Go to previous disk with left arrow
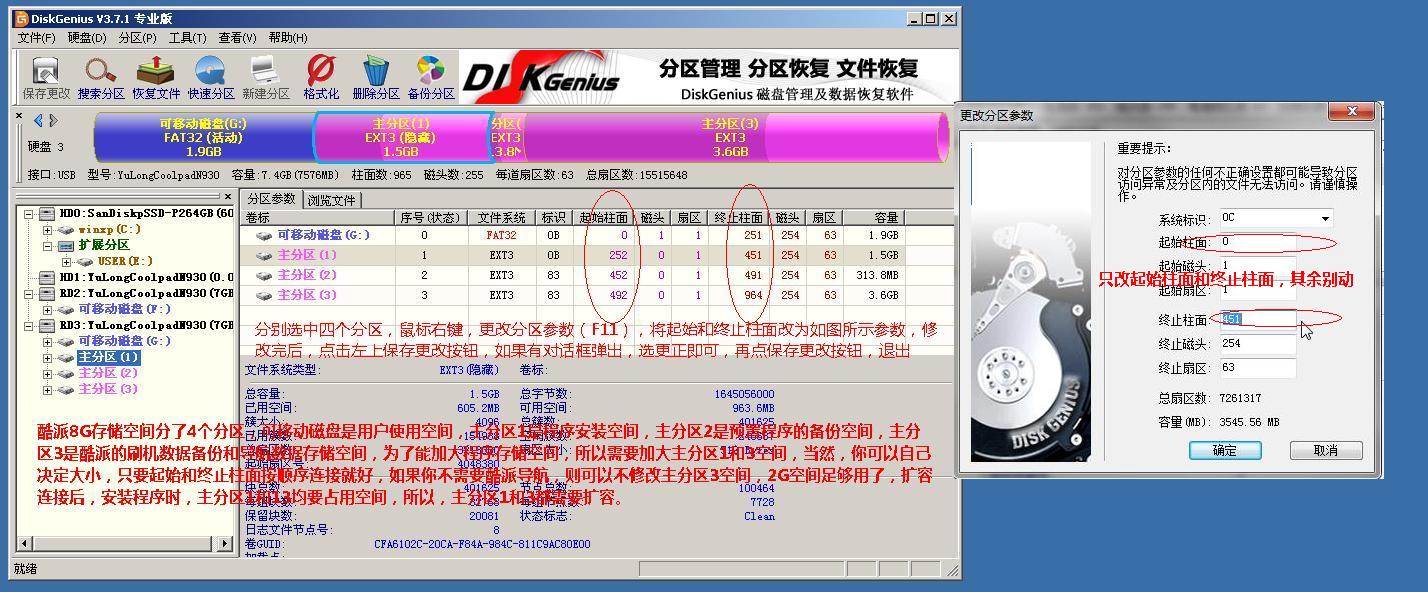Viewport: 1428px width, 592px height. pyautogui.click(x=39, y=121)
